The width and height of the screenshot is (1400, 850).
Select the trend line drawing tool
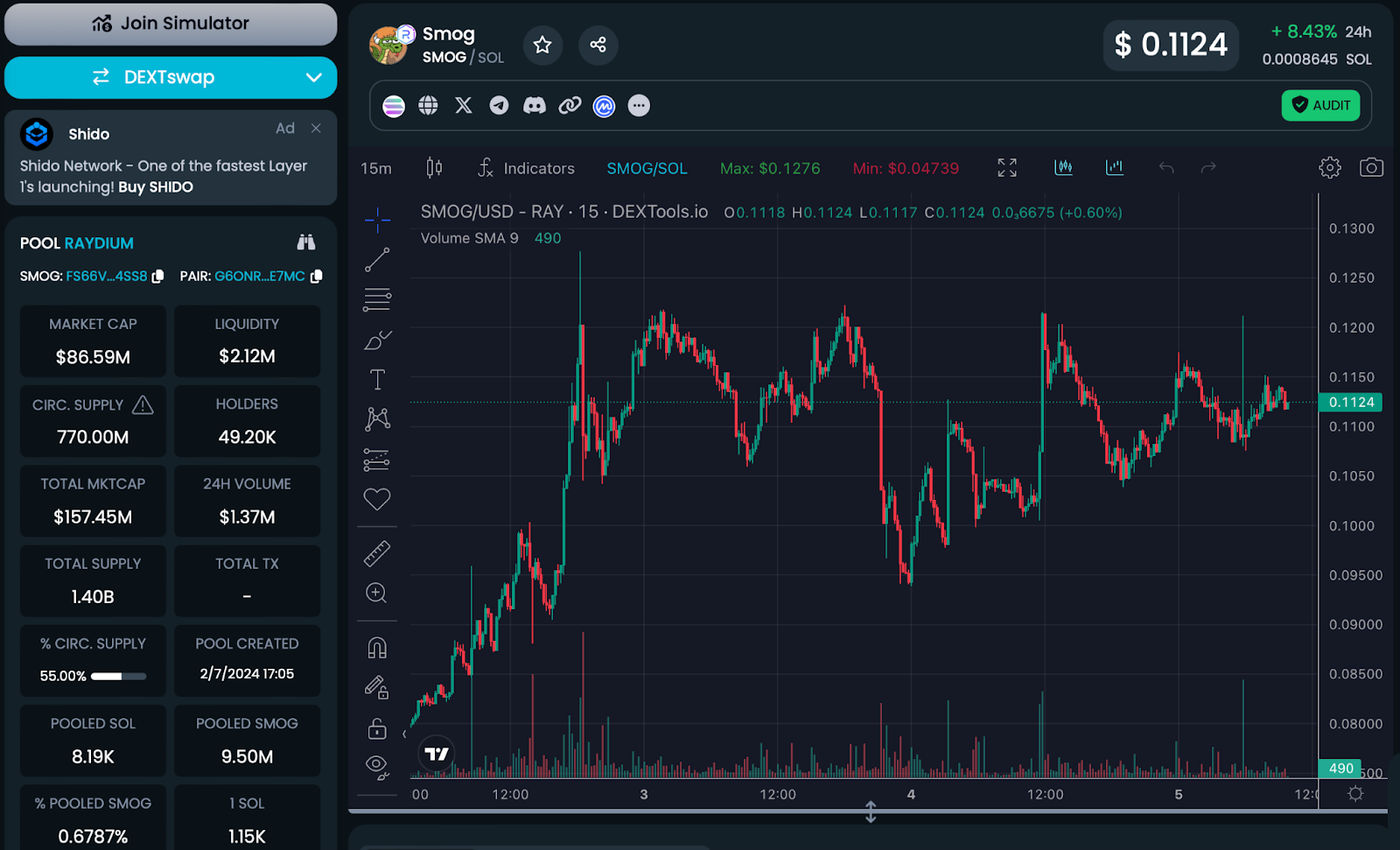pos(377,260)
